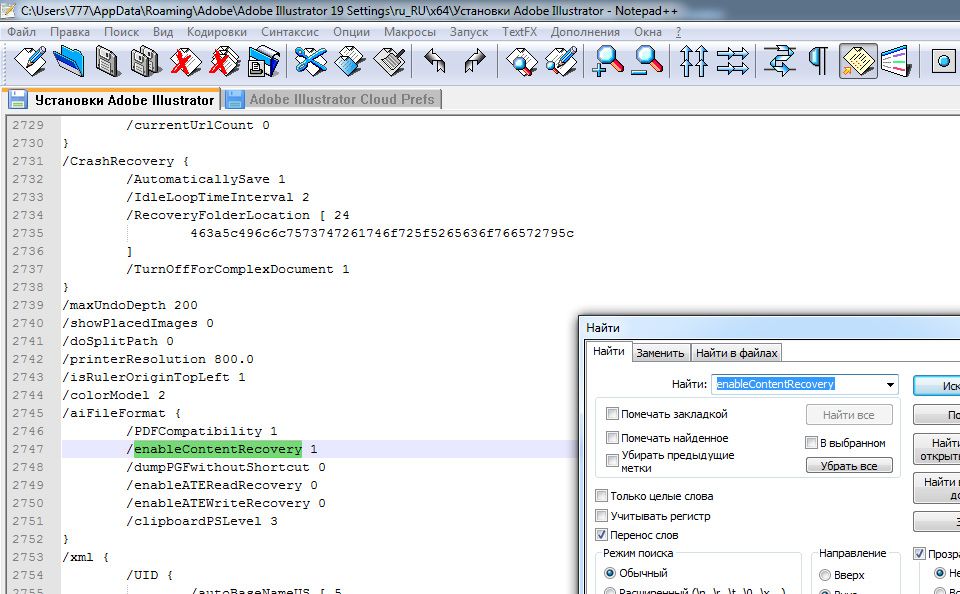This screenshot has height=594, width=960.
Task: Switch to the 'Adobe Illustrator Cloud Prefs' document tab
Action: [332, 99]
